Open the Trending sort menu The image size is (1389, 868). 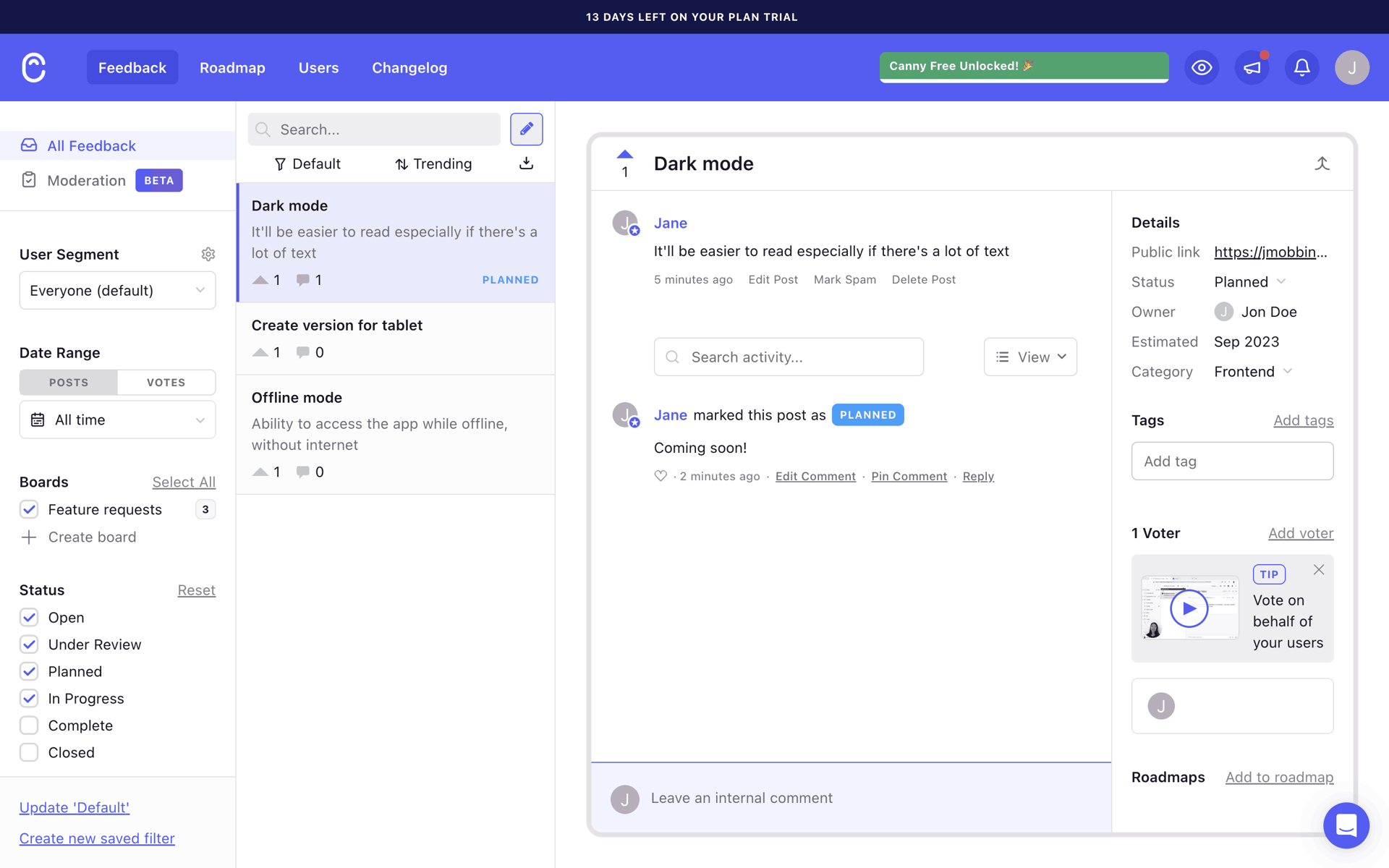[x=433, y=164]
